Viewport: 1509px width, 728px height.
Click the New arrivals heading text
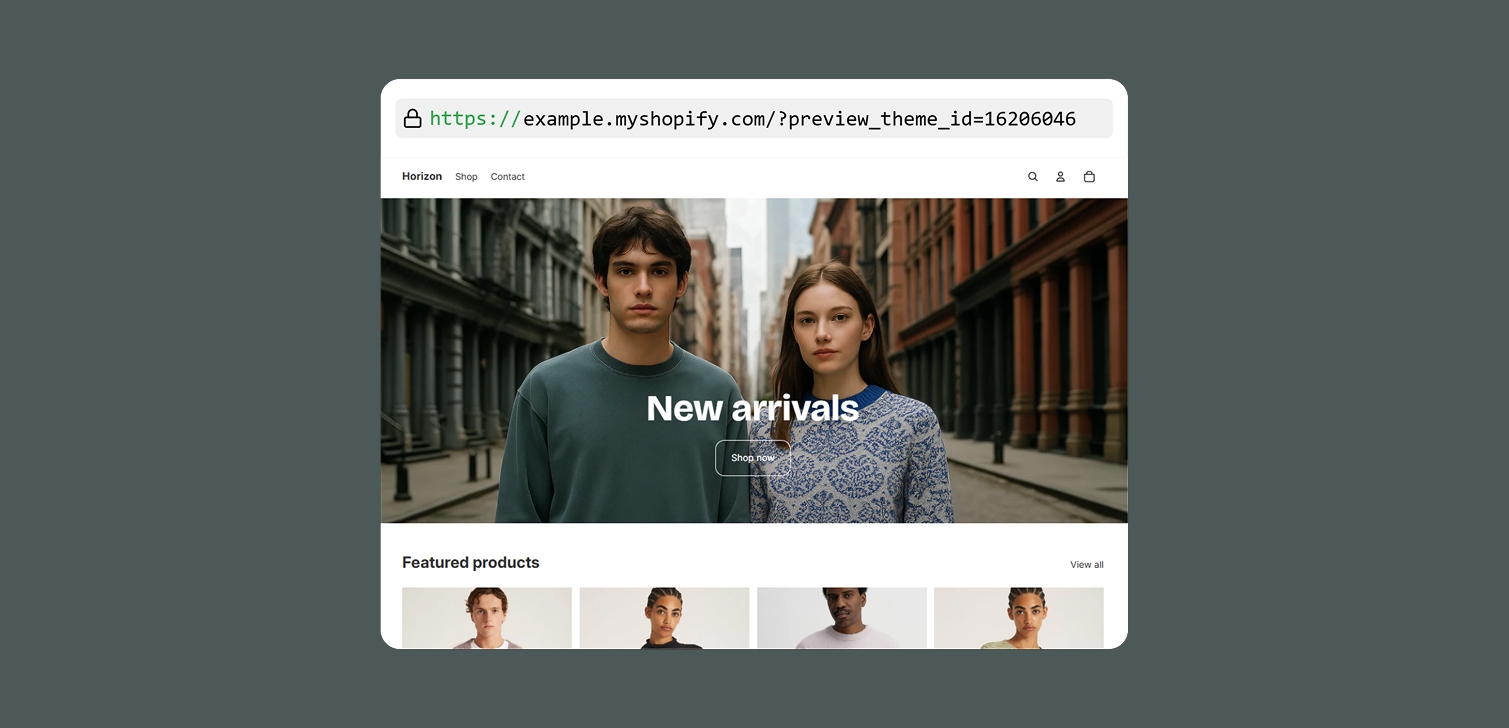coord(752,408)
